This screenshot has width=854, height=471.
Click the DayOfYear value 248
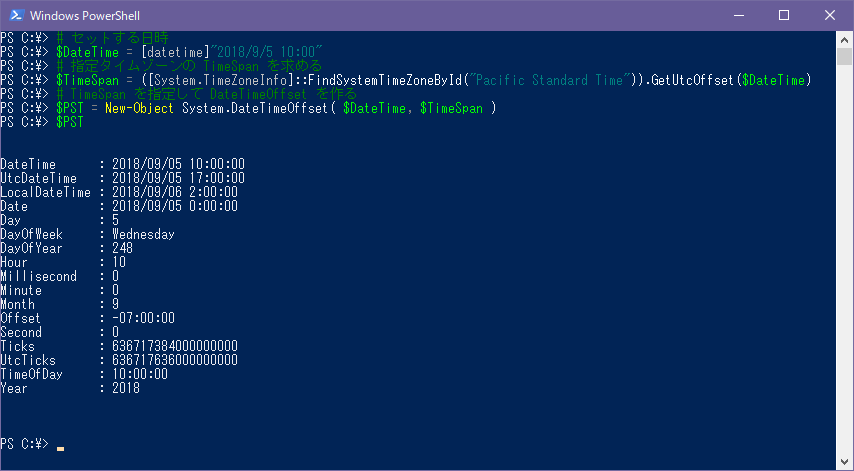(x=123, y=248)
